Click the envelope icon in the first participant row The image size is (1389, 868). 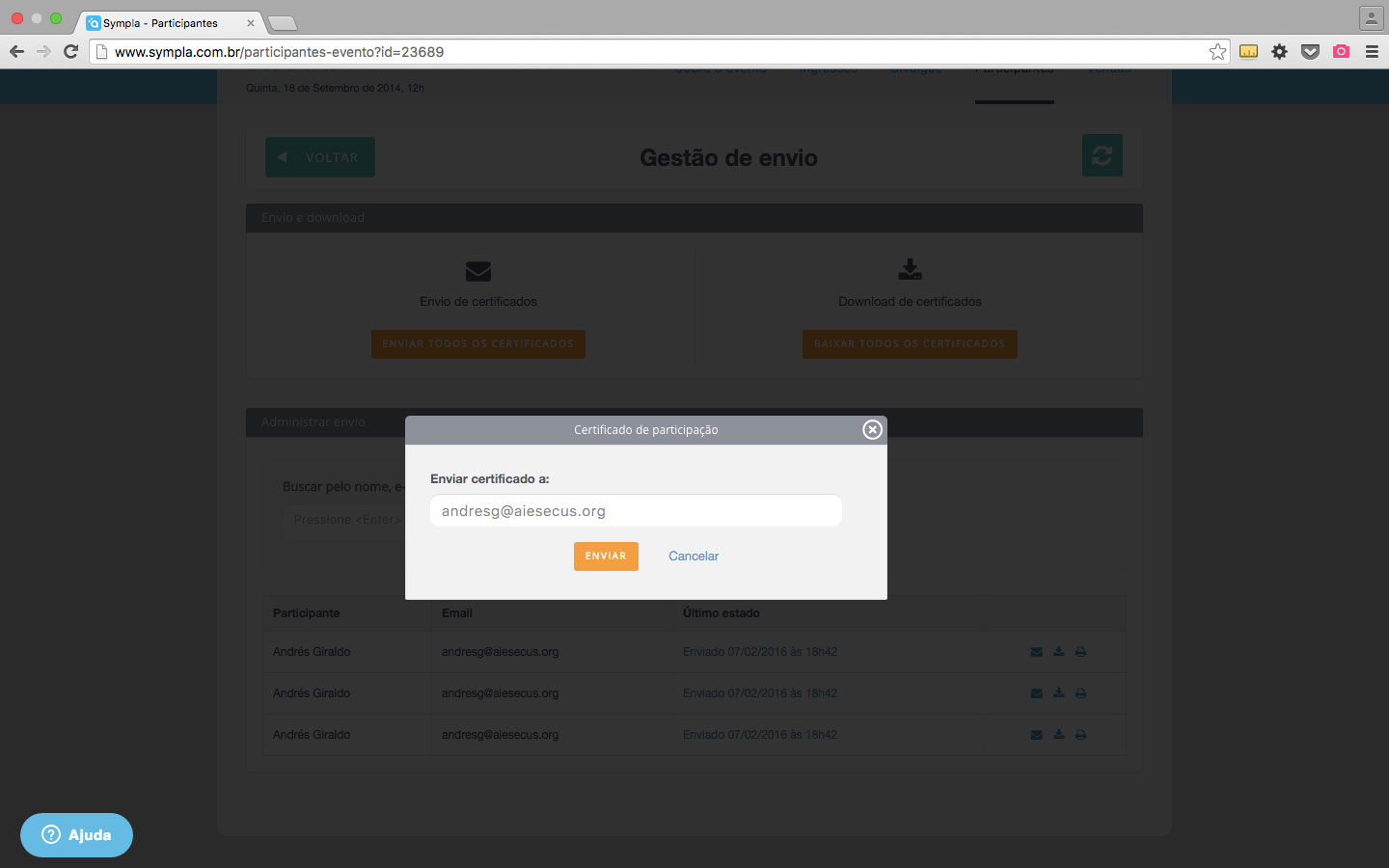pos(1037,652)
